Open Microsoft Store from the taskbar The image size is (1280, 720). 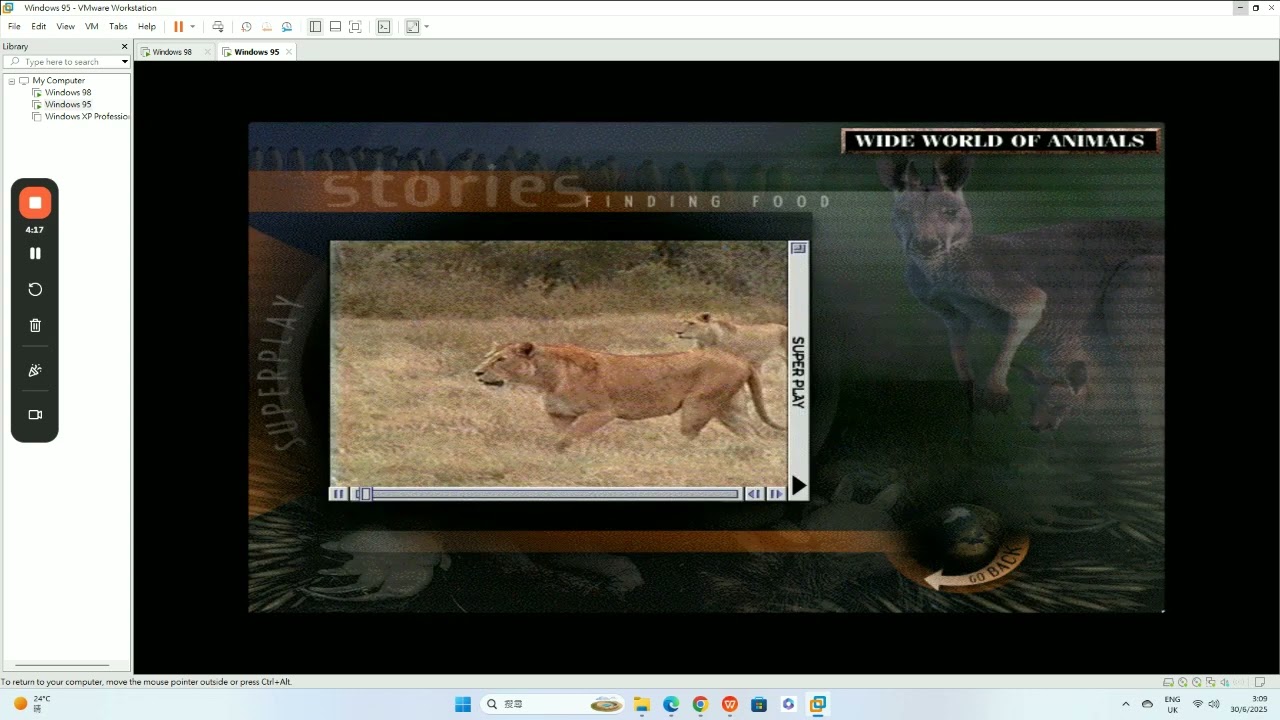pyautogui.click(x=759, y=704)
